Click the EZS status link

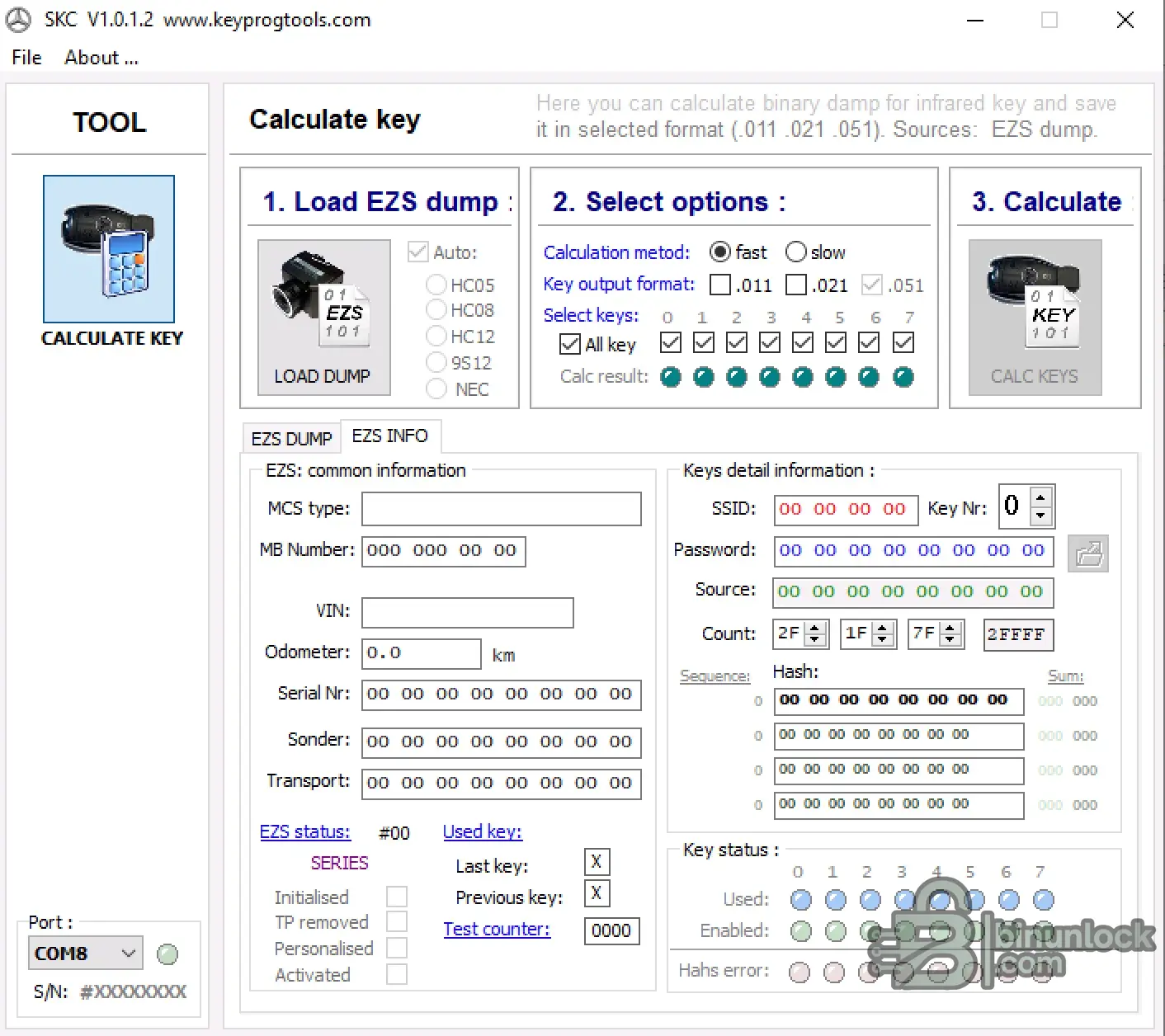(x=305, y=832)
